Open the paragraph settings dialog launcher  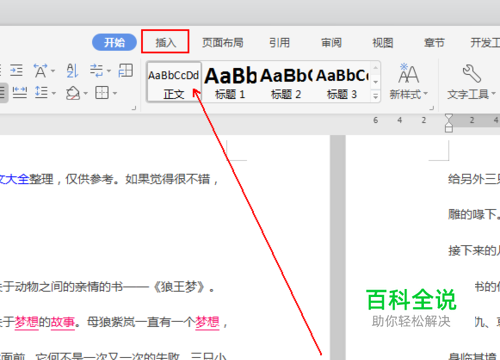[x=134, y=108]
